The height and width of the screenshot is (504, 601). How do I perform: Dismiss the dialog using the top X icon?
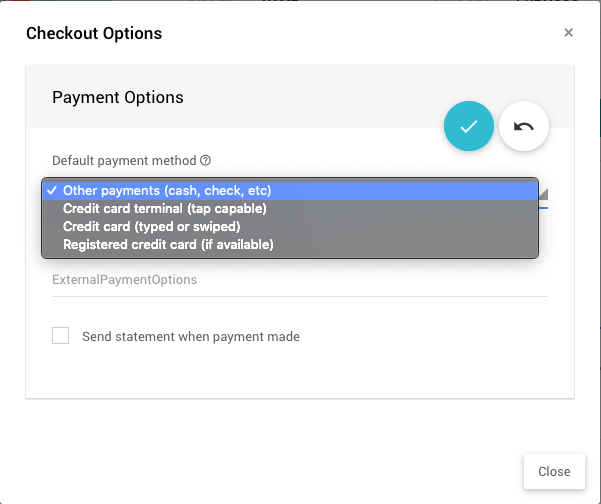click(568, 33)
